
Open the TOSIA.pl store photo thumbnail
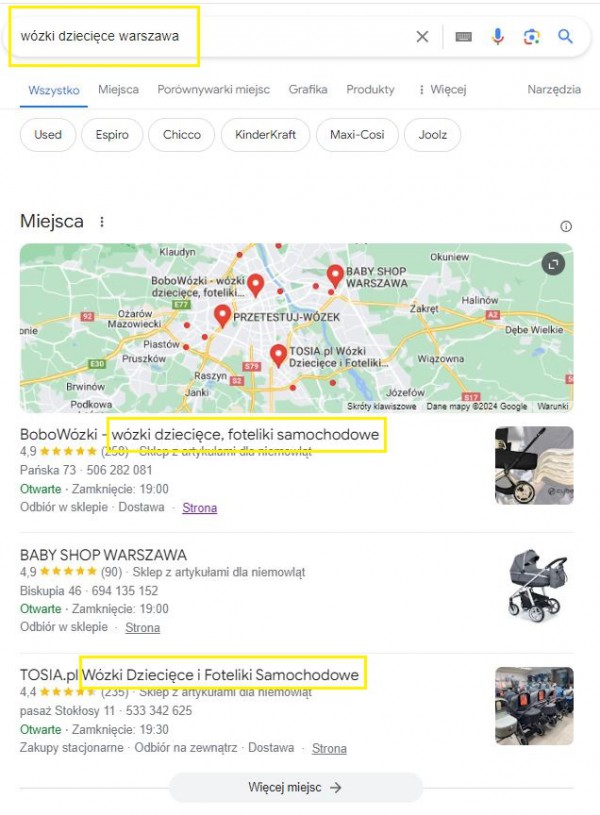pyautogui.click(x=534, y=706)
